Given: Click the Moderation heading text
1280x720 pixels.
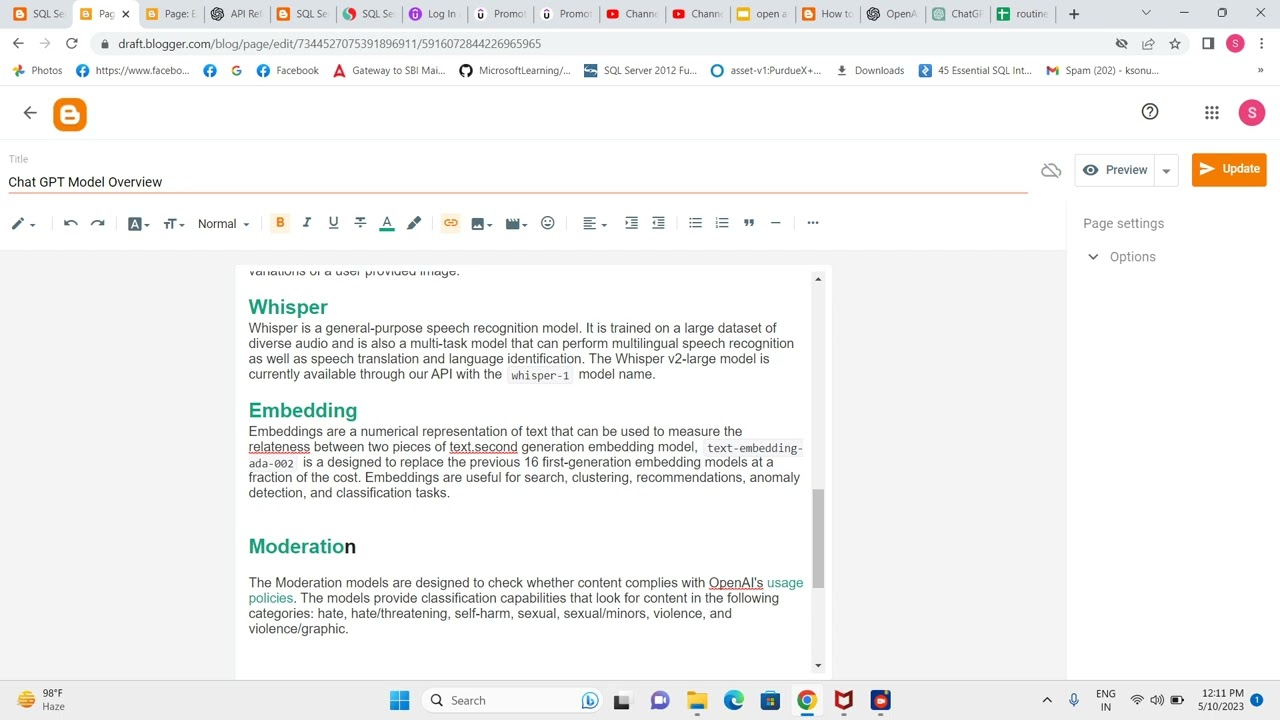Looking at the screenshot, I should point(302,546).
